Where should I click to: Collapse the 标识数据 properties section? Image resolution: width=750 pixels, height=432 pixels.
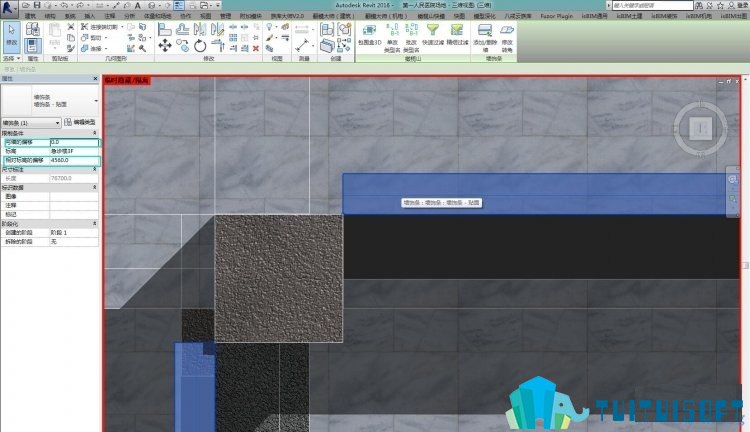tap(95, 188)
